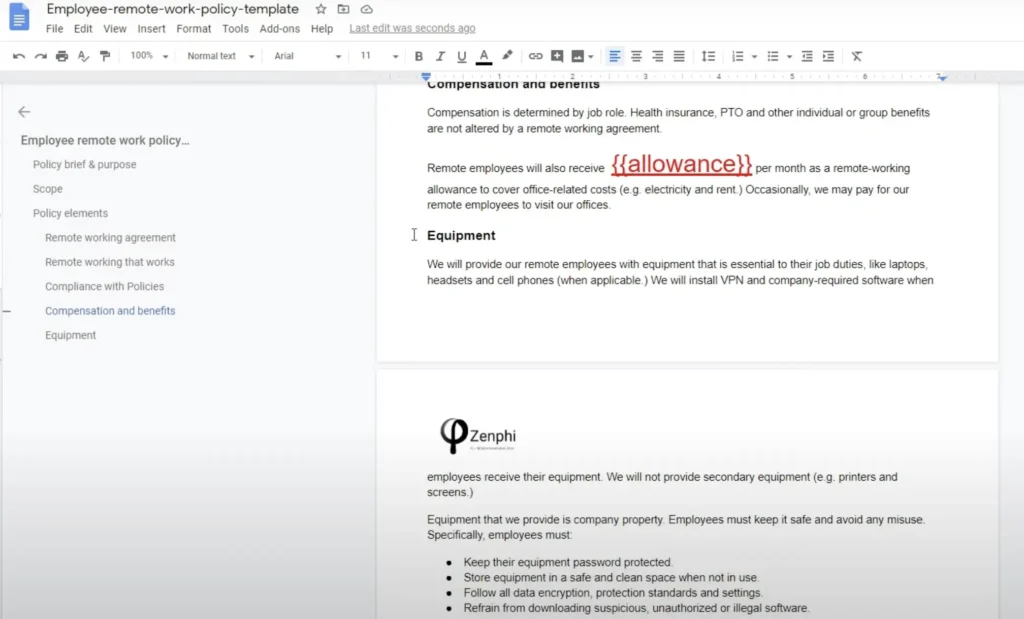Toggle underline formatting
The width and height of the screenshot is (1024, 619).
[x=462, y=56]
